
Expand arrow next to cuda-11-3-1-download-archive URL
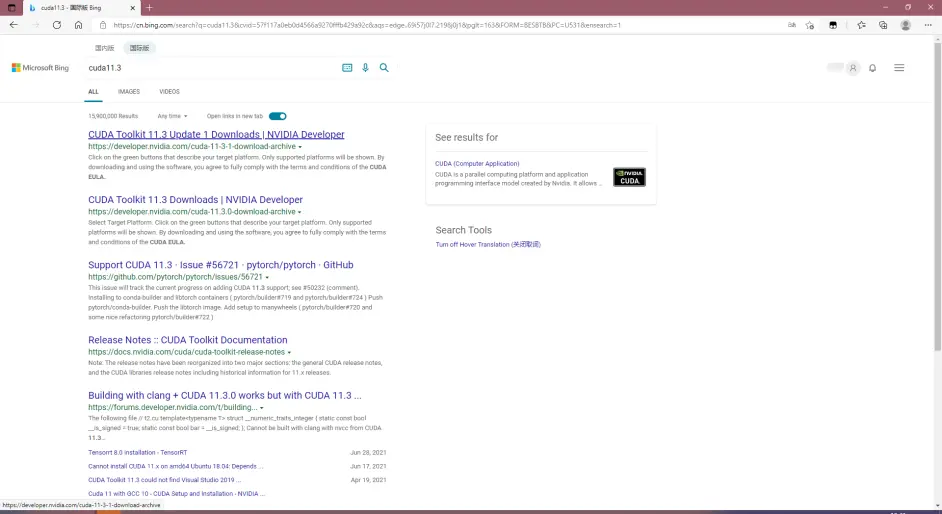pos(300,147)
